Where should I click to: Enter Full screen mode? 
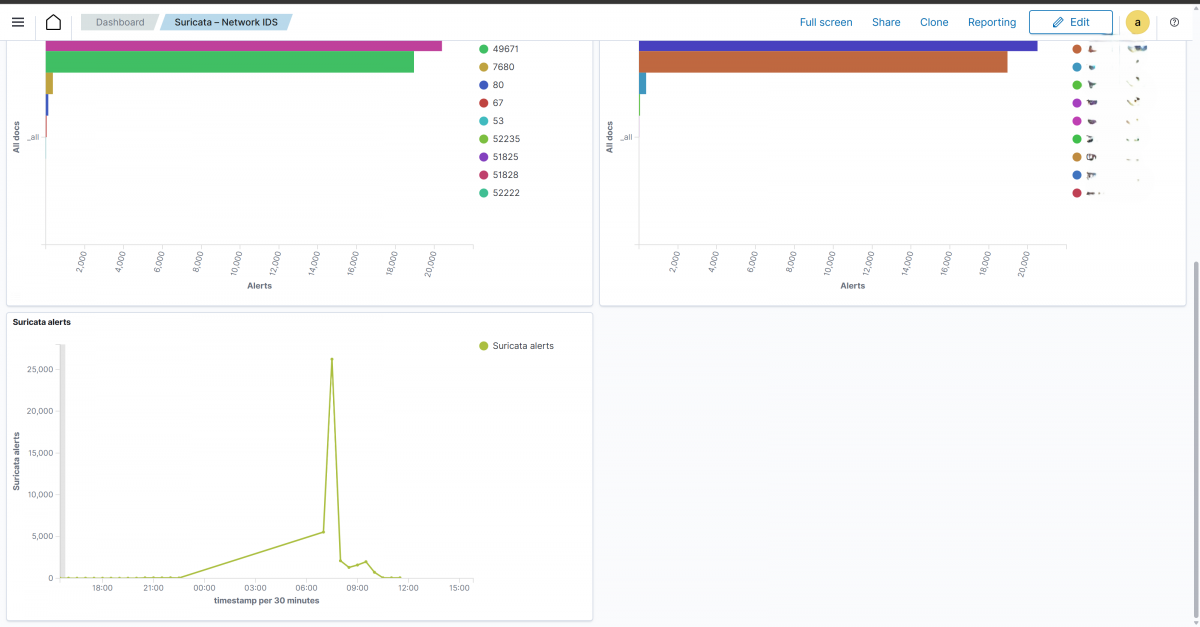(x=826, y=22)
